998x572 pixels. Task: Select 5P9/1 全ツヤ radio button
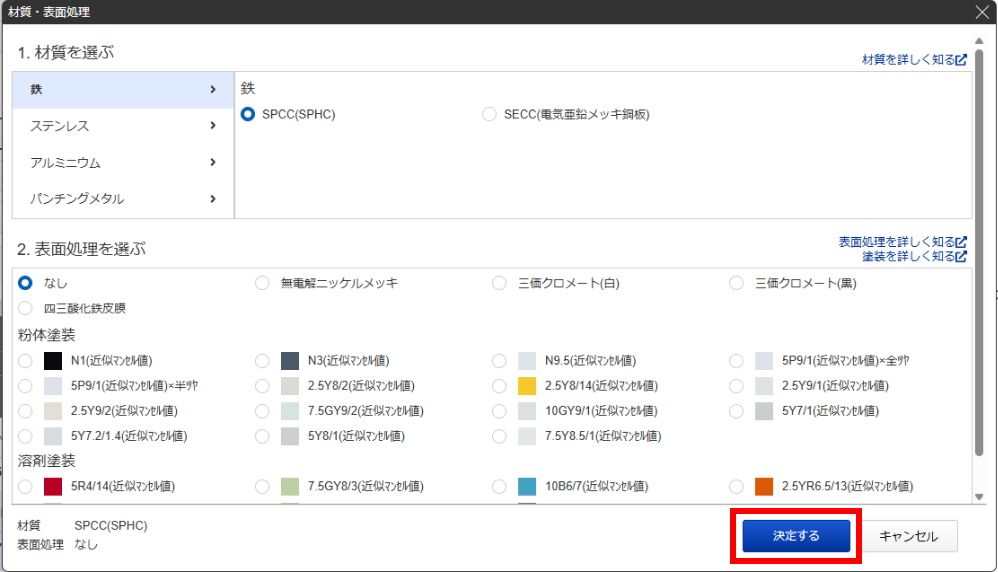click(736, 361)
